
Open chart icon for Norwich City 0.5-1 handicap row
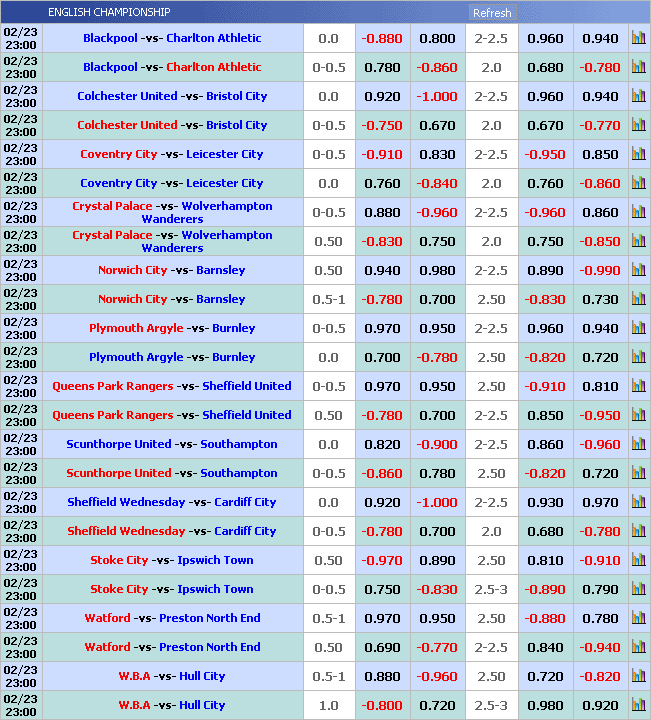[638, 300]
